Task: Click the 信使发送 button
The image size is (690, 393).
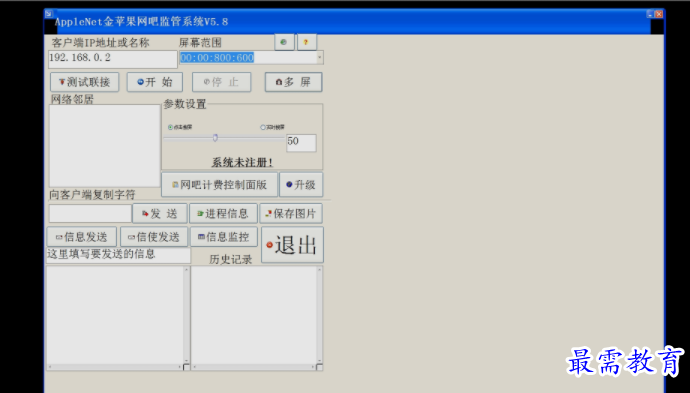Action: coord(154,237)
